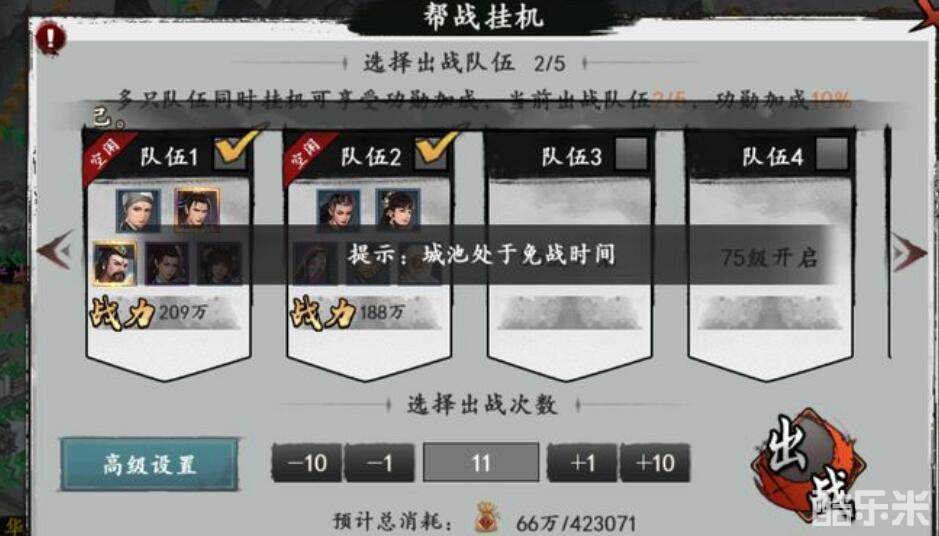Check the 队伍3 checkbox
Viewport: 939px width, 536px height.
(632, 154)
